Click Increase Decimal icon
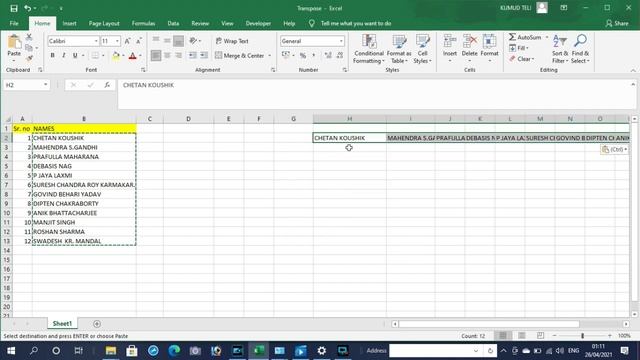 pos(328,55)
